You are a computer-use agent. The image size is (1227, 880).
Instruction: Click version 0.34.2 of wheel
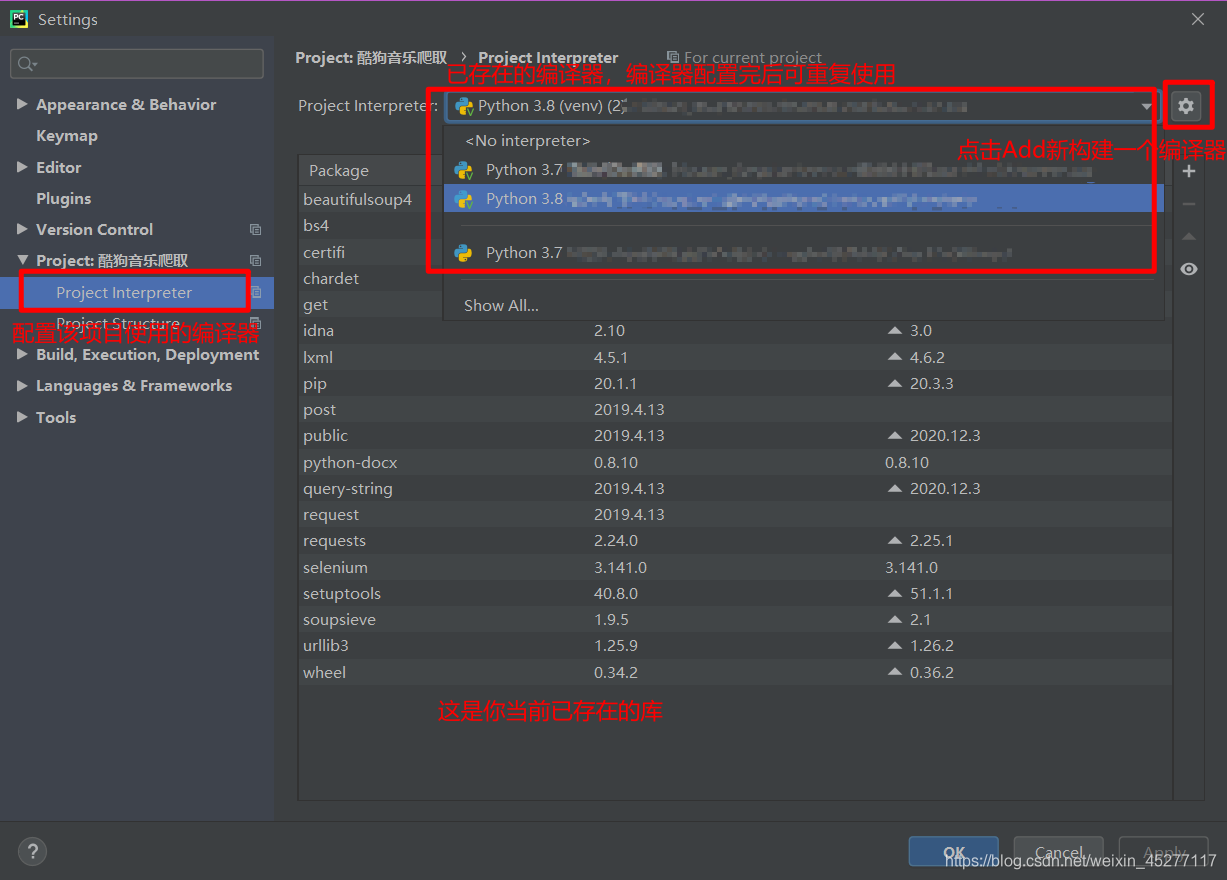click(x=616, y=673)
